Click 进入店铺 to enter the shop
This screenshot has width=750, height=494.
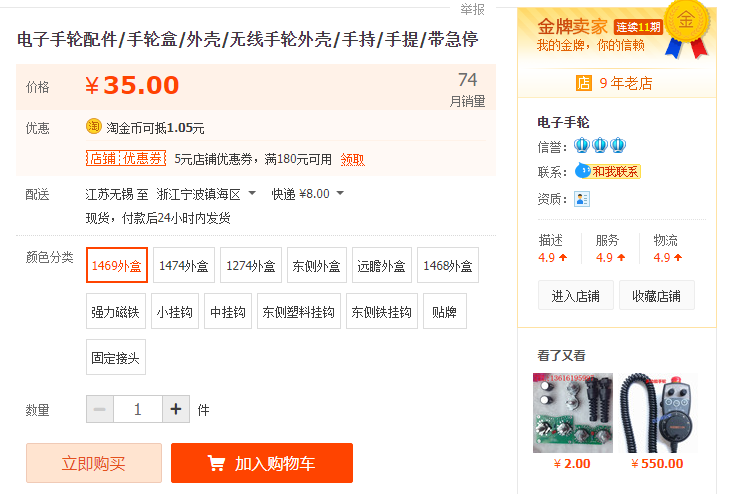click(575, 296)
